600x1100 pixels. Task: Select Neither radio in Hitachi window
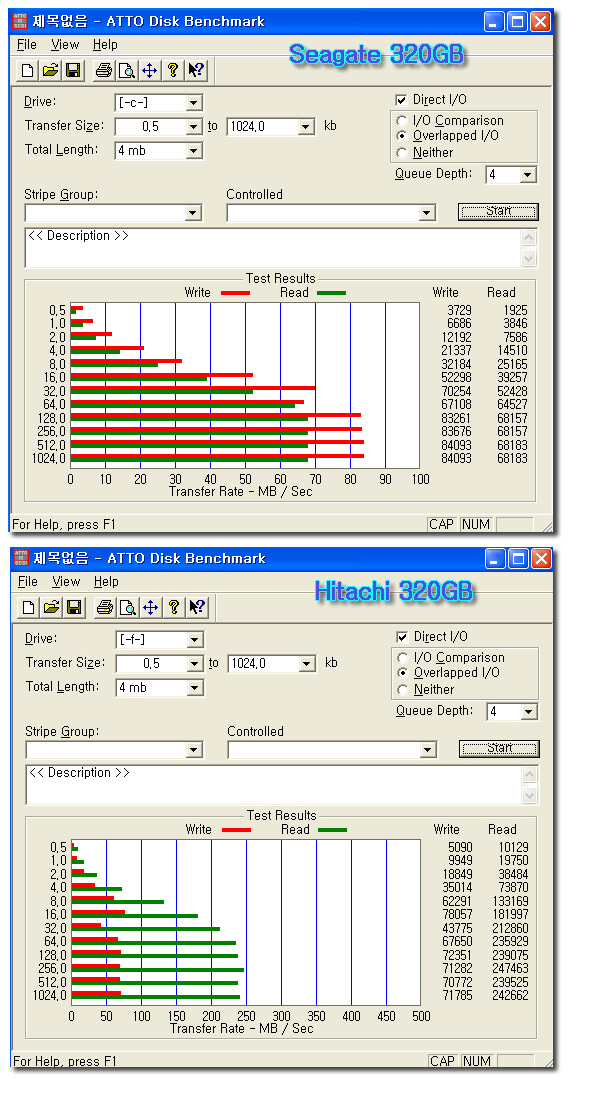click(x=403, y=690)
